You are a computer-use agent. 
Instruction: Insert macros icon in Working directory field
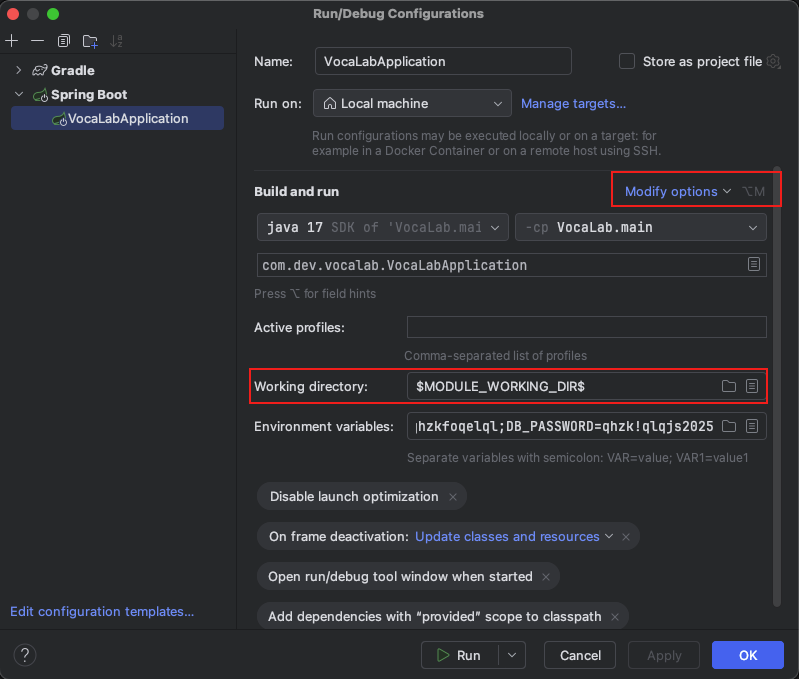[752, 386]
